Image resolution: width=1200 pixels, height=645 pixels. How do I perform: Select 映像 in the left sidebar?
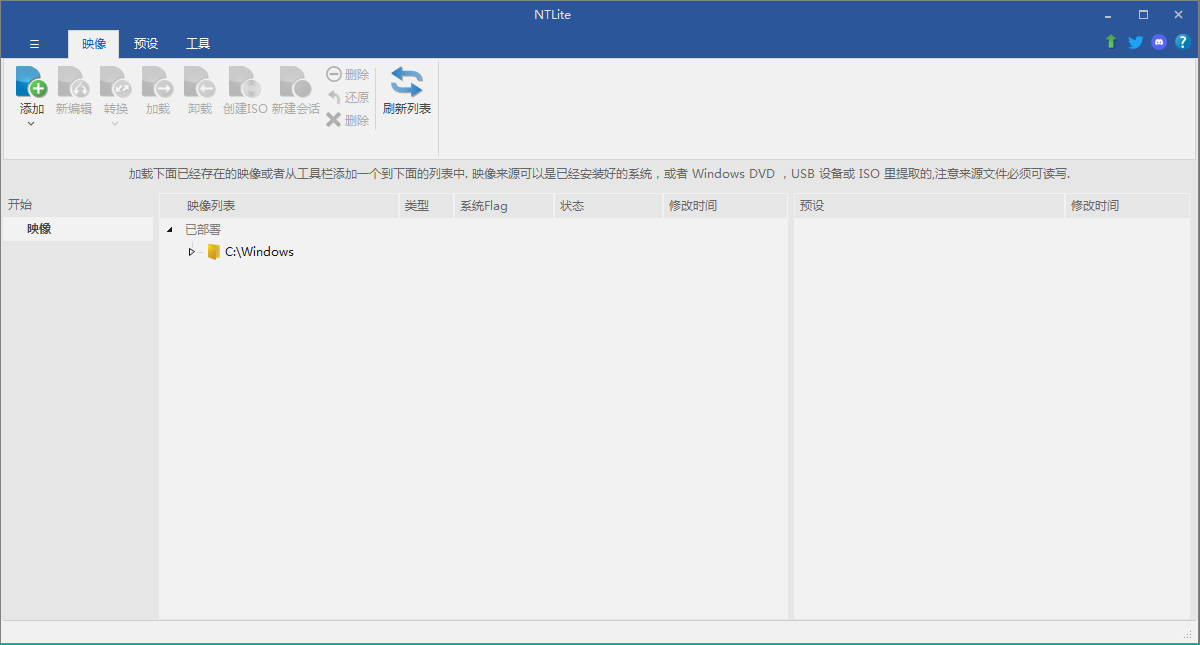click(40, 229)
